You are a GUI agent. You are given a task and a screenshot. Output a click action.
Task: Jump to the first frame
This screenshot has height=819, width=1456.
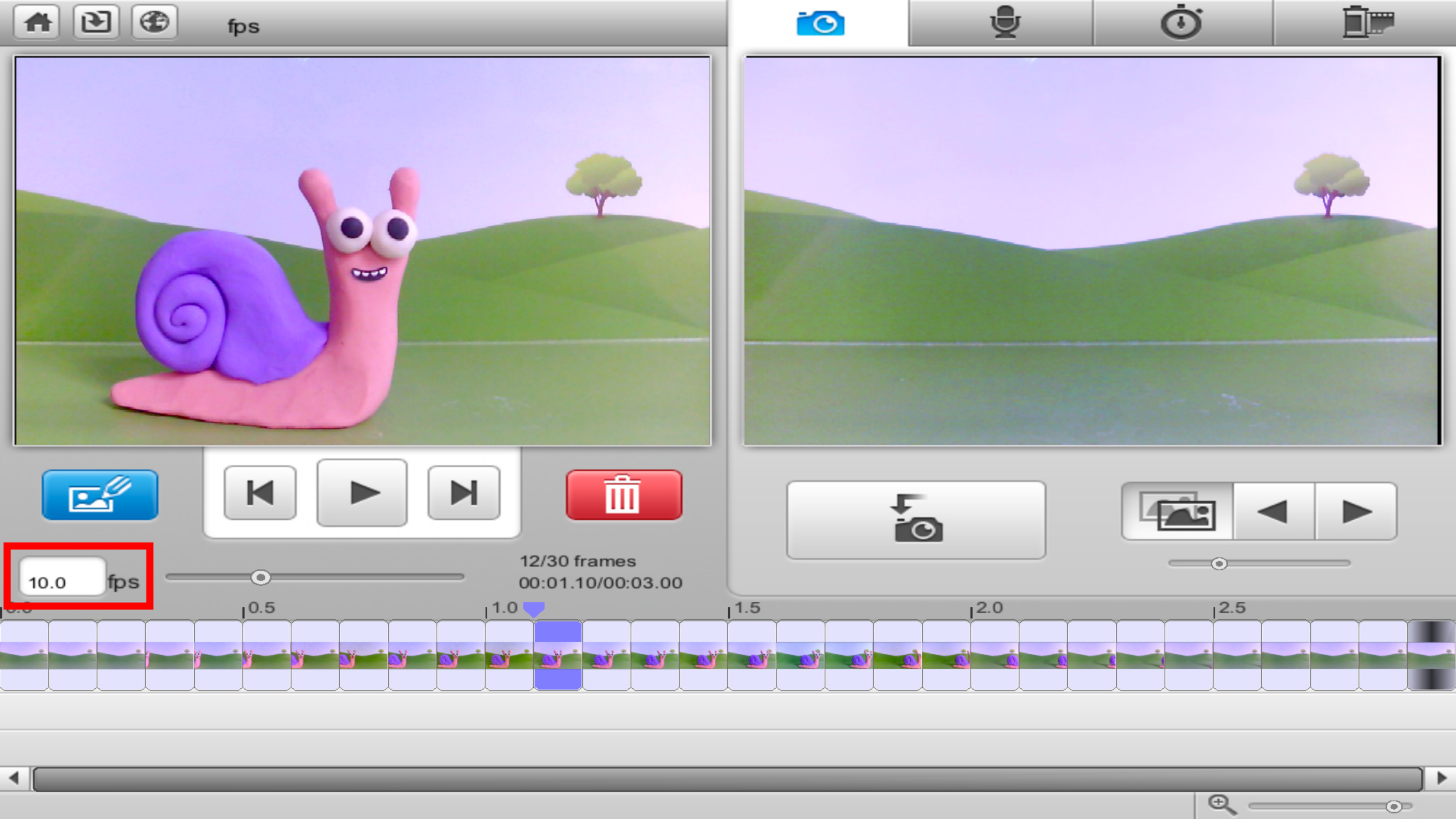(260, 492)
